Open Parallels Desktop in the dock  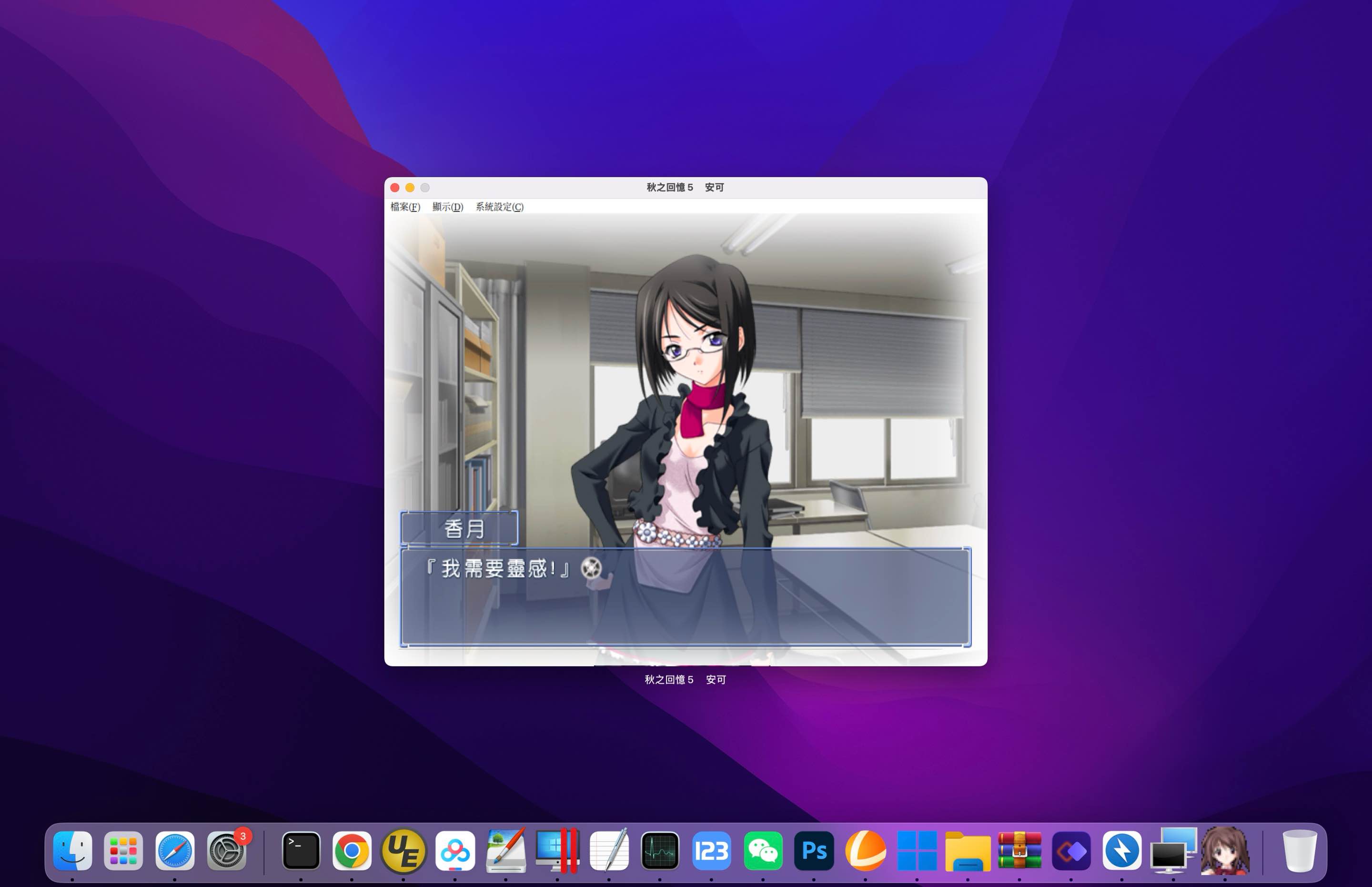click(557, 850)
